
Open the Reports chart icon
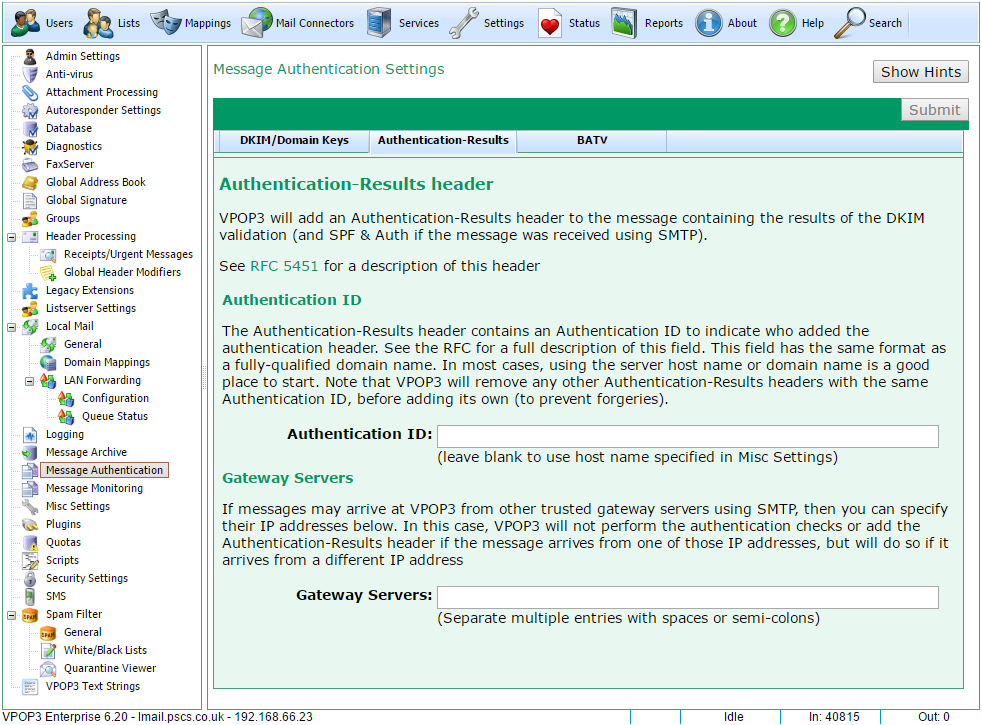click(x=624, y=23)
